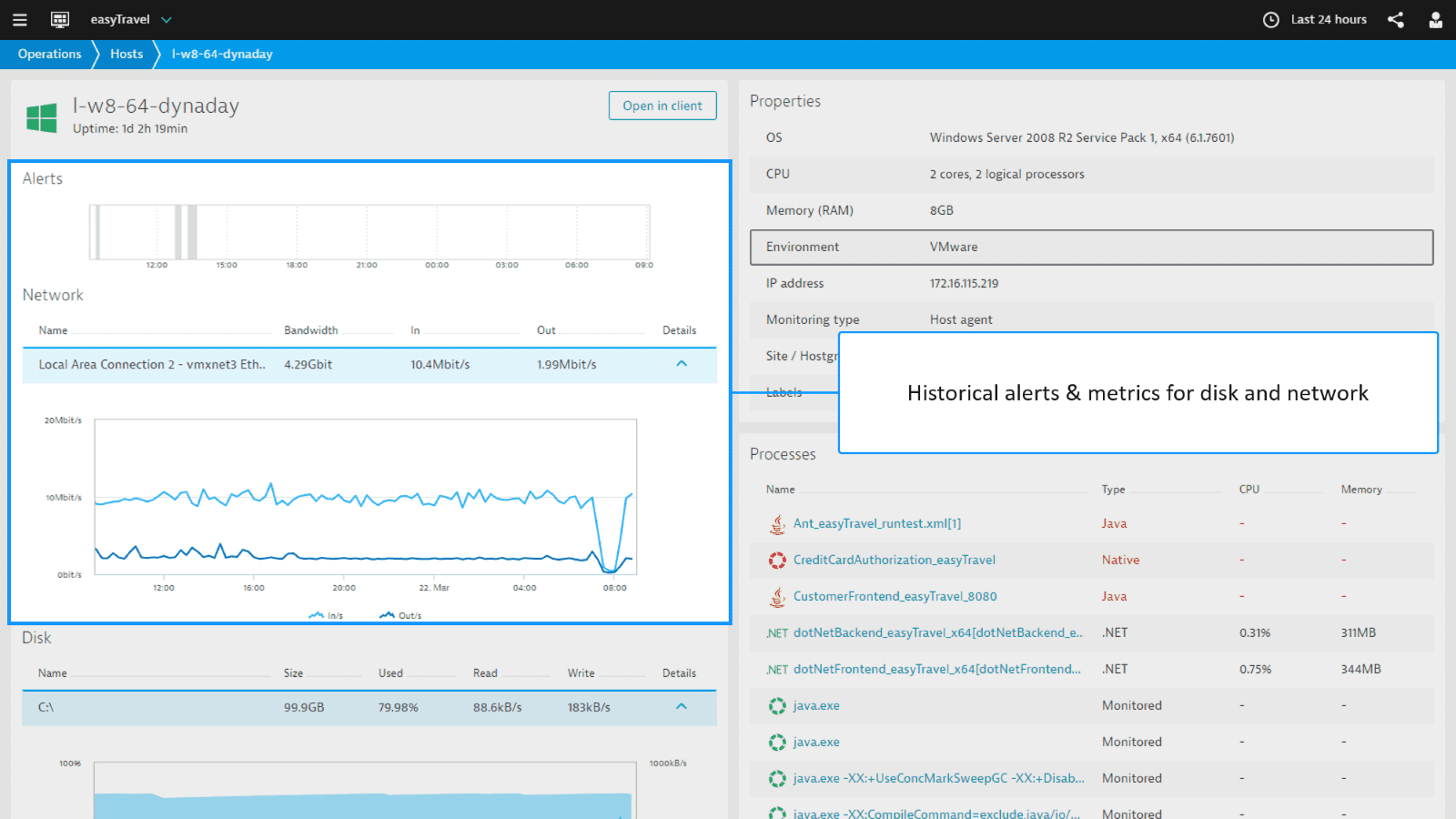This screenshot has width=1456, height=819.
Task: Toggle the In/s legend series
Action: coord(326,616)
